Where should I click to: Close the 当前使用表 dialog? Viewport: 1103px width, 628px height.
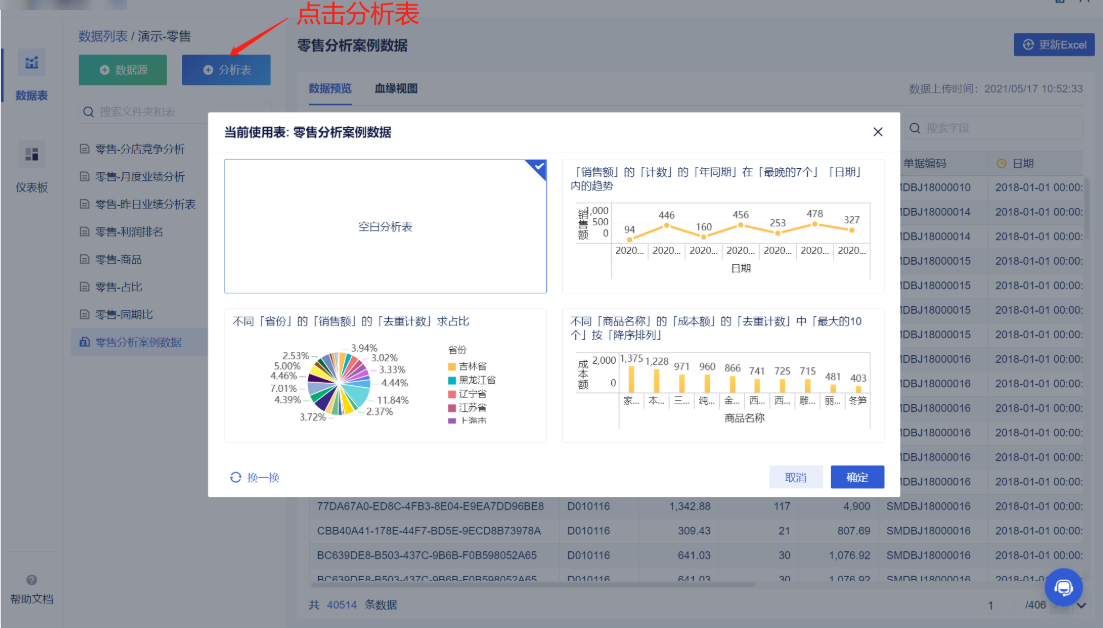click(x=878, y=132)
